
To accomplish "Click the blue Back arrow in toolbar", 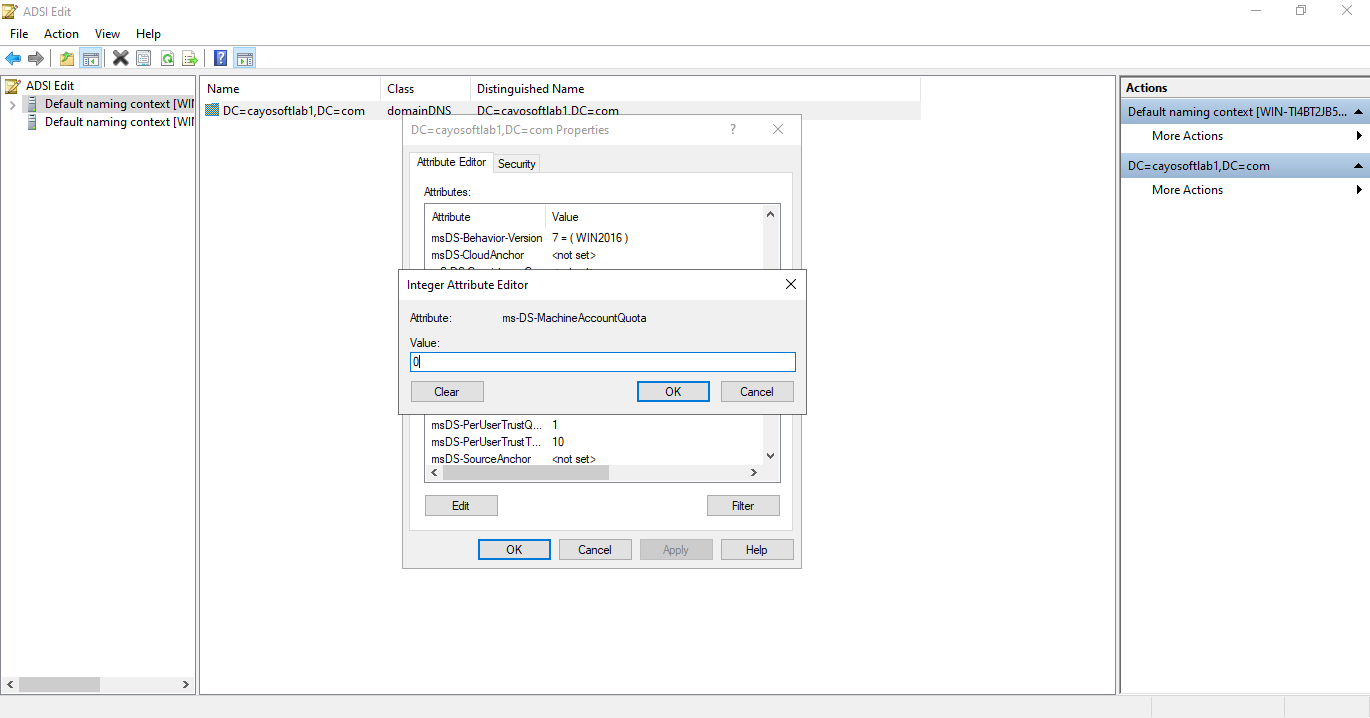I will (x=13, y=58).
